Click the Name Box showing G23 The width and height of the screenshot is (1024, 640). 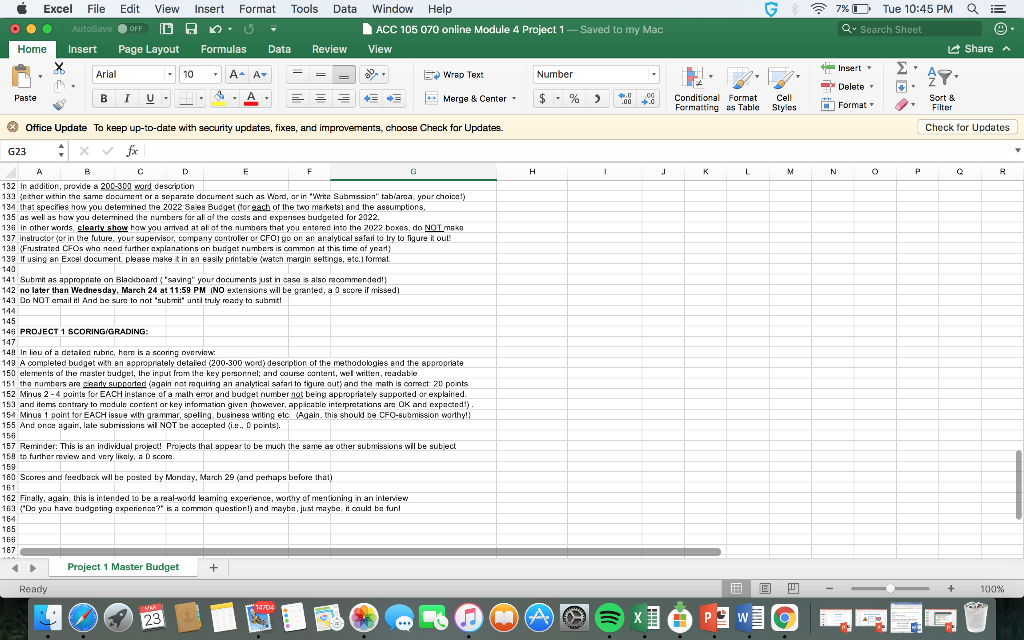[30, 151]
